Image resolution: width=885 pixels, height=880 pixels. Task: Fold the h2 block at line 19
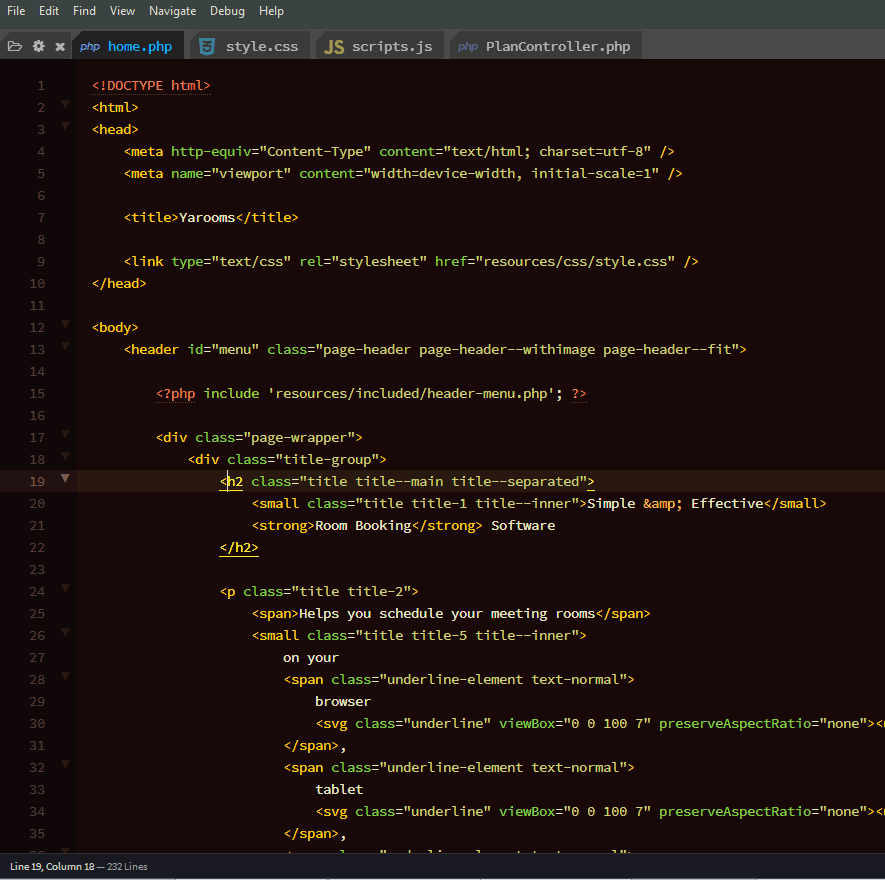coord(65,478)
